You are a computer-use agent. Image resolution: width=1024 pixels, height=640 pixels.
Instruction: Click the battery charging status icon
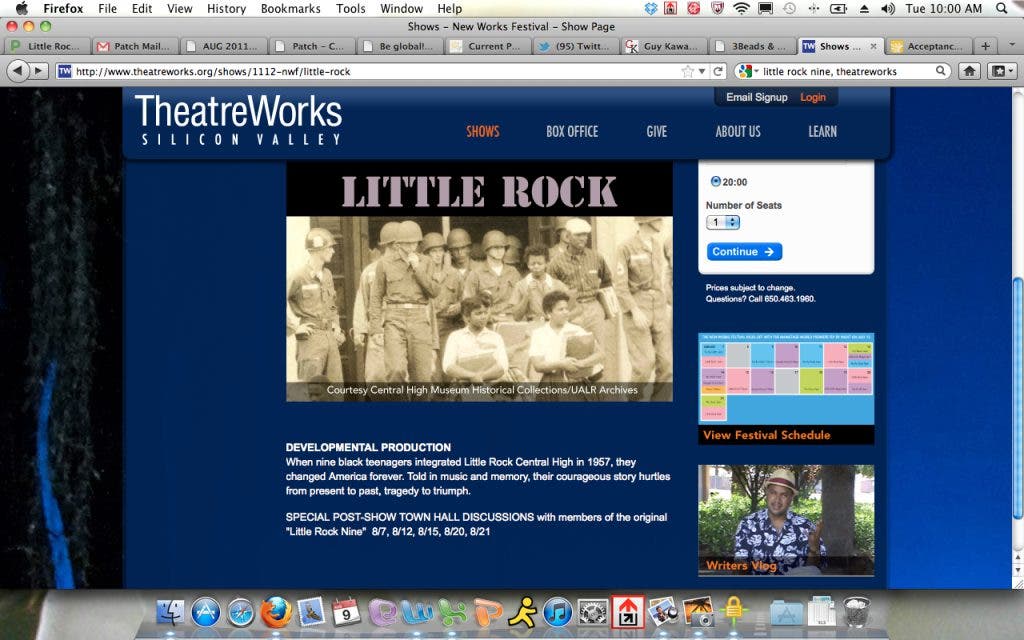(839, 8)
